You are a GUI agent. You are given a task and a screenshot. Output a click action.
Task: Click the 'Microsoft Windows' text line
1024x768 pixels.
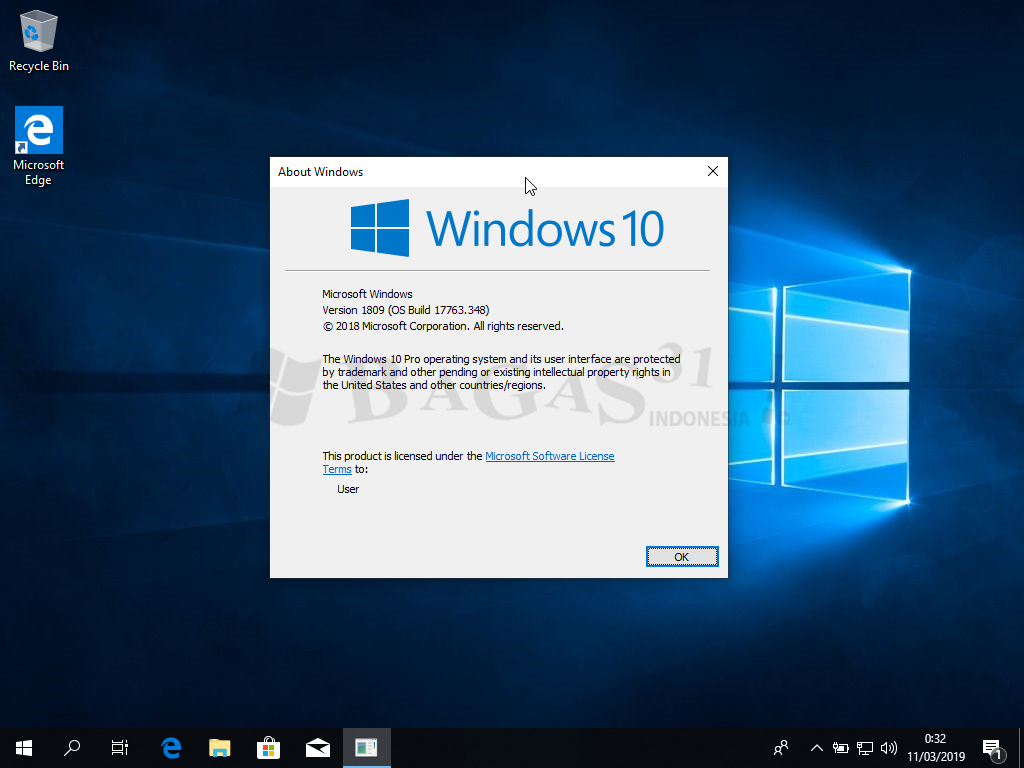pyautogui.click(x=367, y=294)
